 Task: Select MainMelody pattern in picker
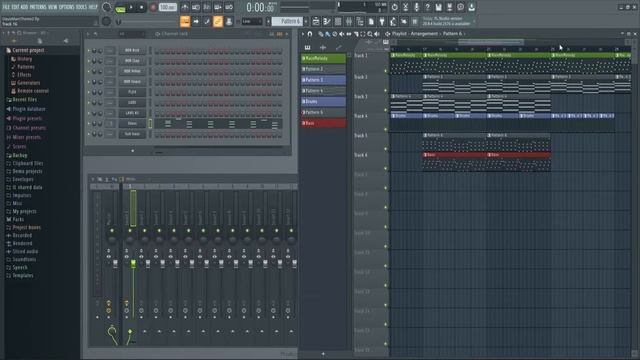(x=323, y=59)
